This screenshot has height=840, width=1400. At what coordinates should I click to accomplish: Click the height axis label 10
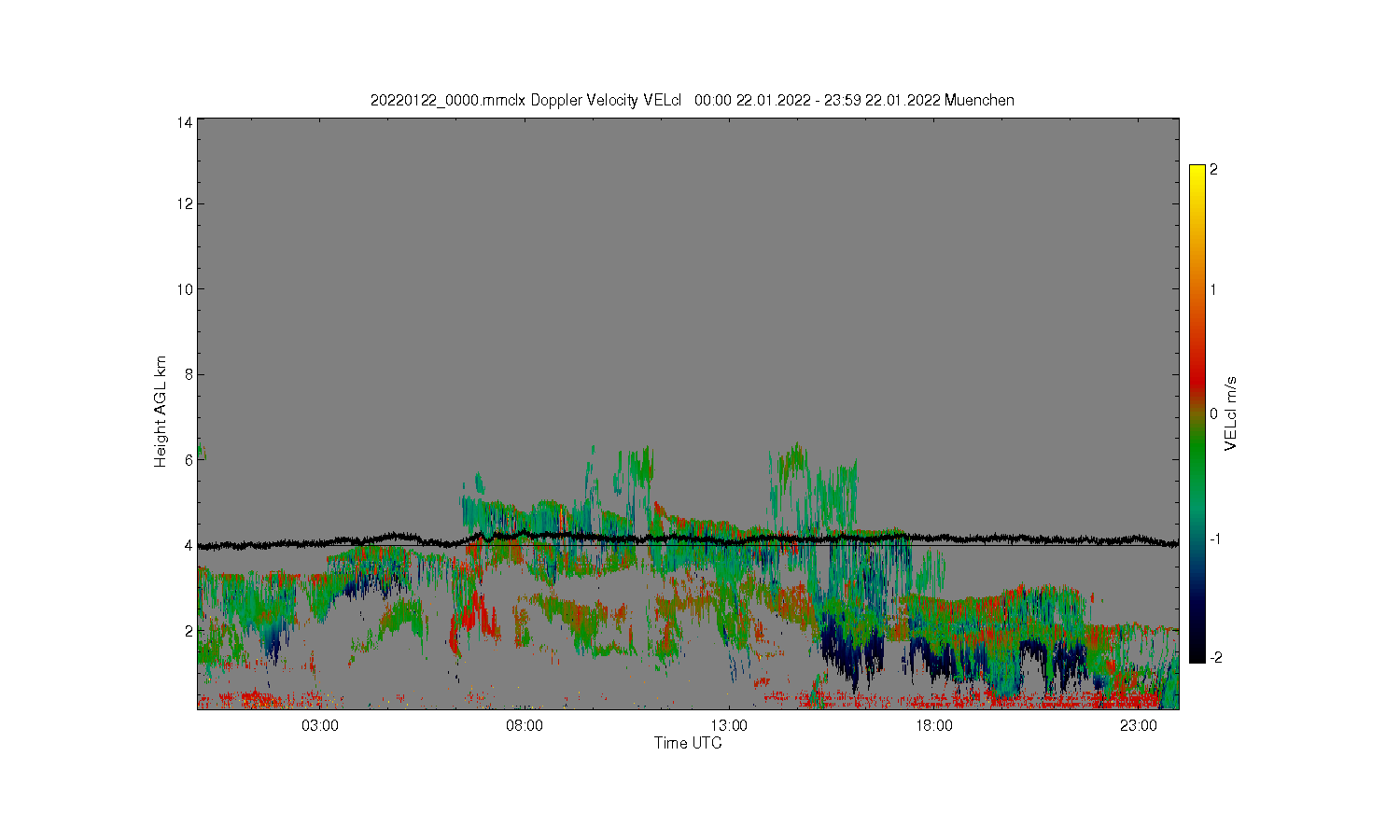(186, 289)
